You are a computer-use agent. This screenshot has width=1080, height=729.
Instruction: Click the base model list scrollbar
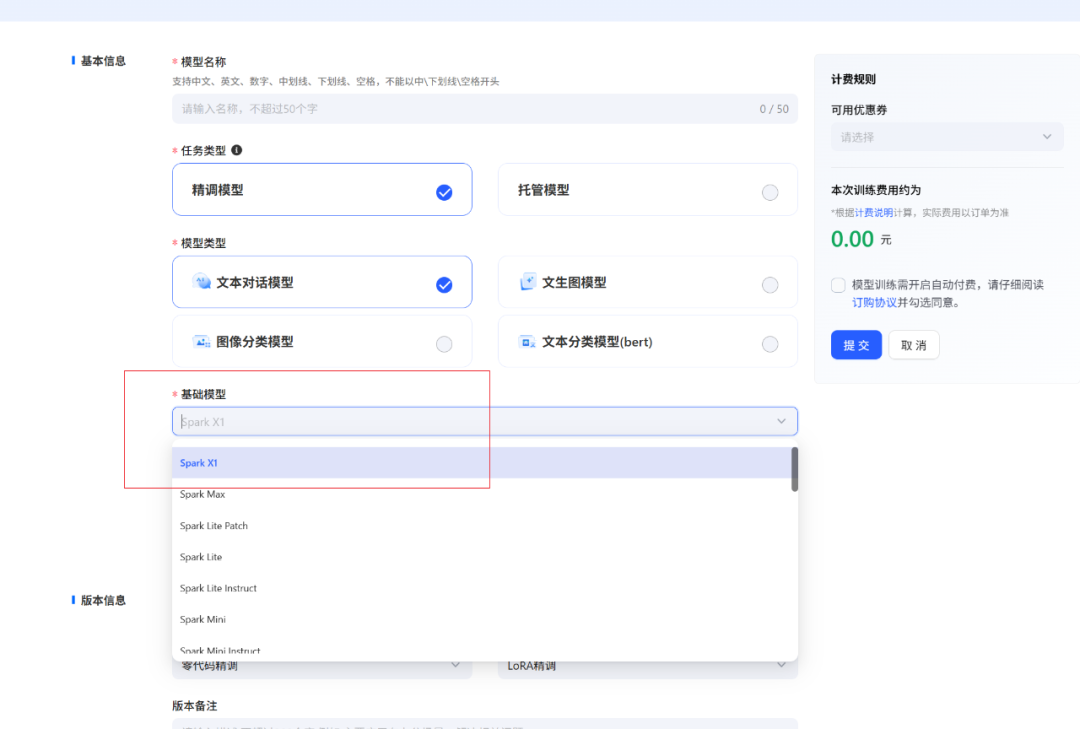click(x=794, y=469)
